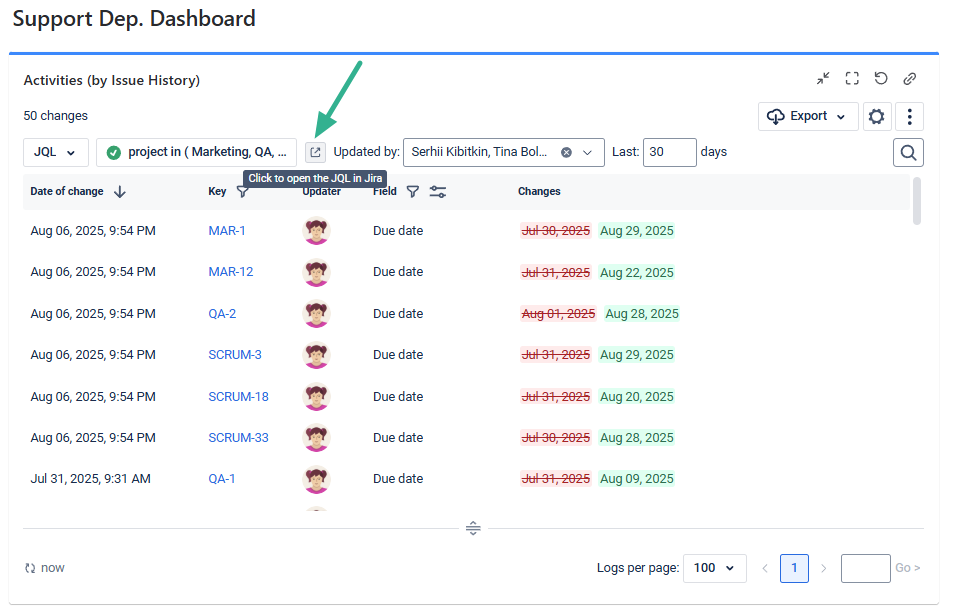The width and height of the screenshot is (955, 615).
Task: Click the Activities (by Issue History) gadget title
Action: [111, 80]
